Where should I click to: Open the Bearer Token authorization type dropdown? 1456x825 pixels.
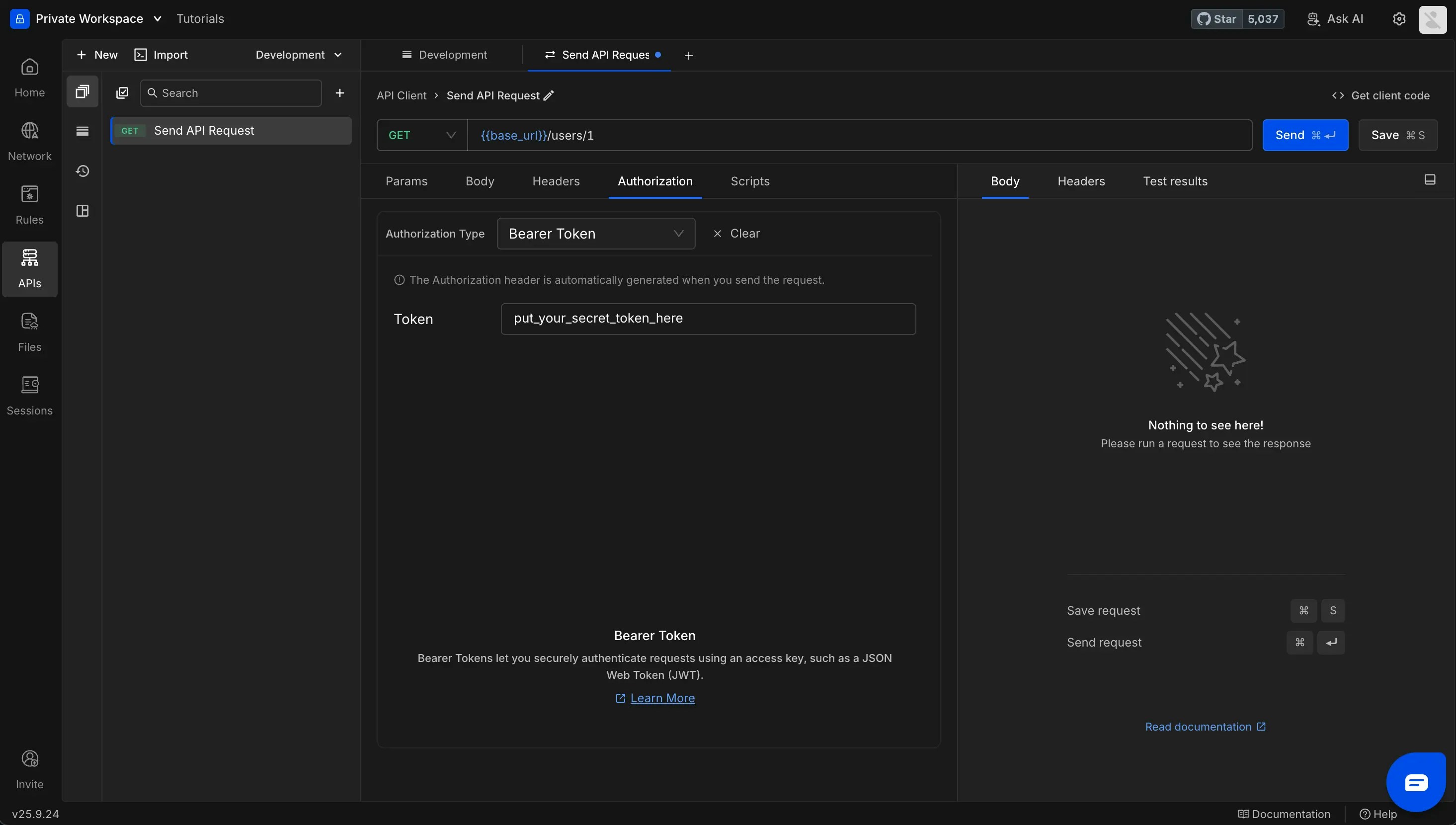coord(595,234)
